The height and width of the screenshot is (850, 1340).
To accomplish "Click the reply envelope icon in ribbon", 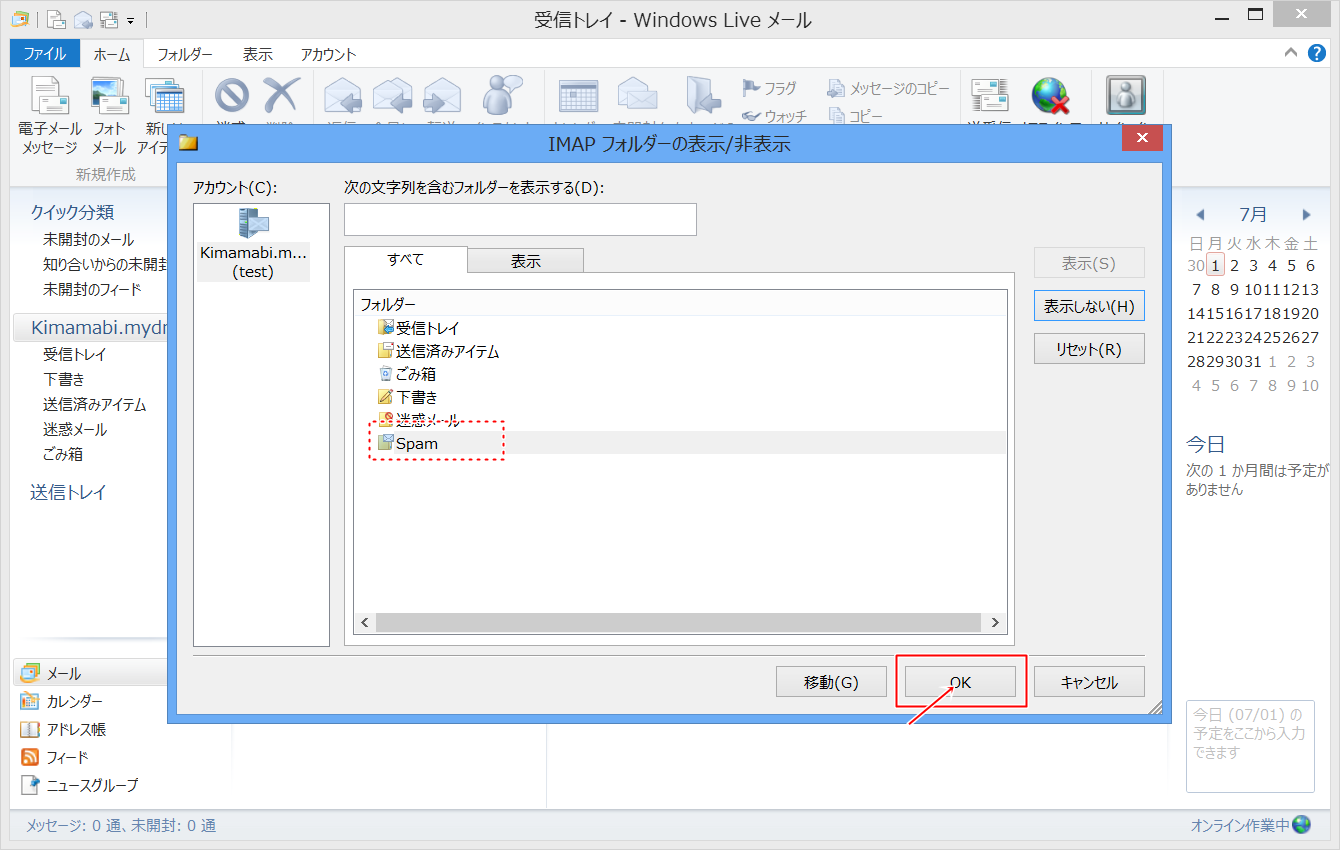I will click(x=343, y=97).
